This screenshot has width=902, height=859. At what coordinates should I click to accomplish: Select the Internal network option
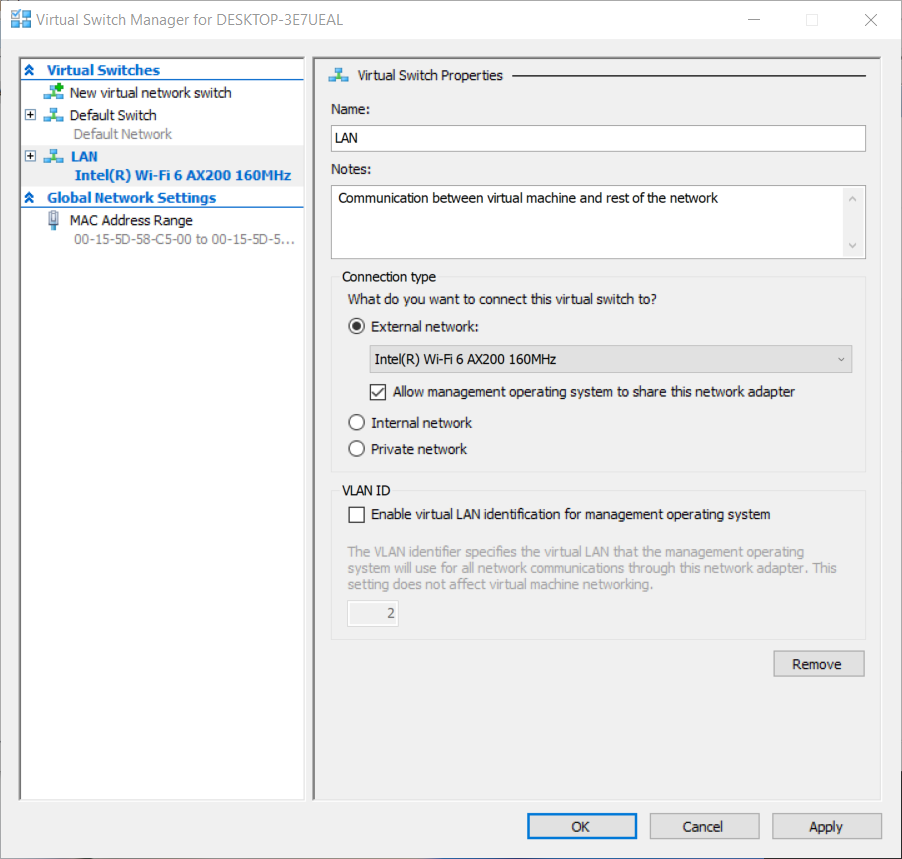pos(356,423)
